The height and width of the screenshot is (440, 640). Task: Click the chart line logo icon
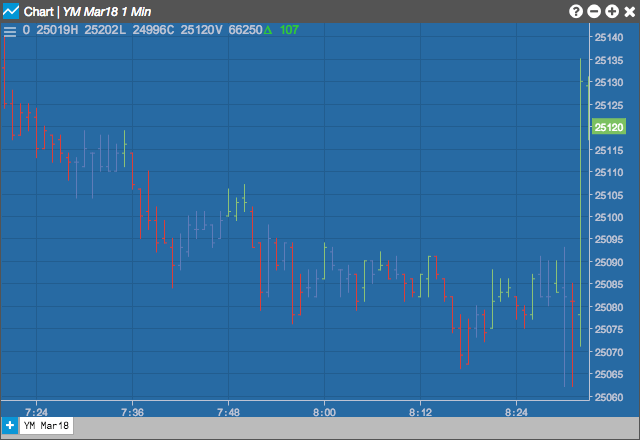point(11,11)
